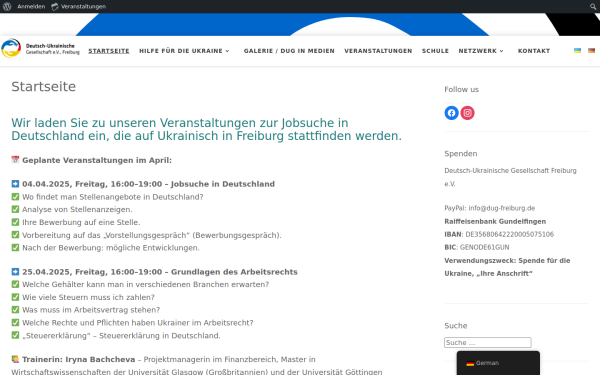
Task: Expand the Hilfe für die Ukraine submenu
Action: click(227, 51)
